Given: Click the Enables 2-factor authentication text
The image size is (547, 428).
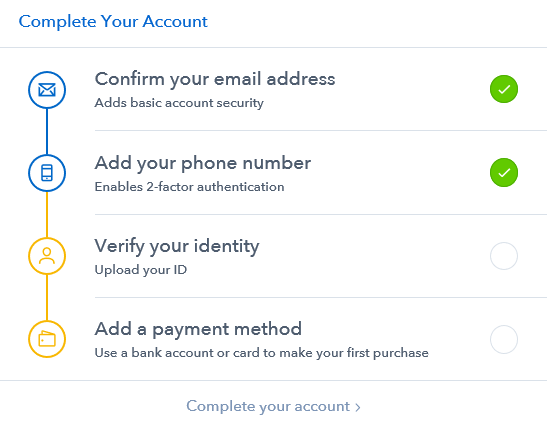Looking at the screenshot, I should 189,187.
